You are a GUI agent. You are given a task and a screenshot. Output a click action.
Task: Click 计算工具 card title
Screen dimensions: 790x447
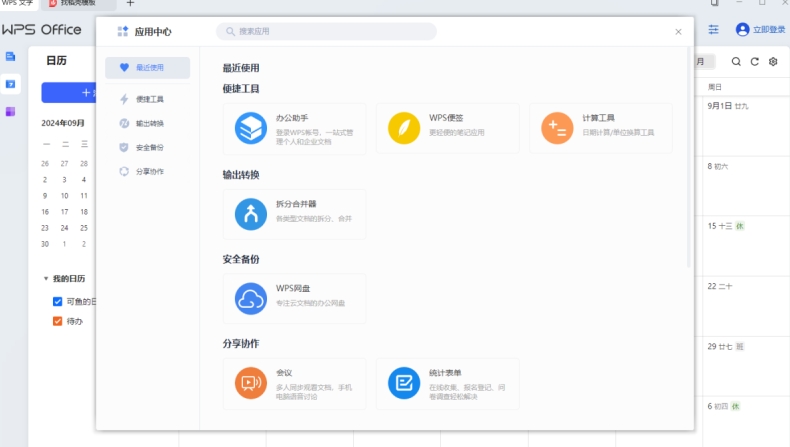599,118
